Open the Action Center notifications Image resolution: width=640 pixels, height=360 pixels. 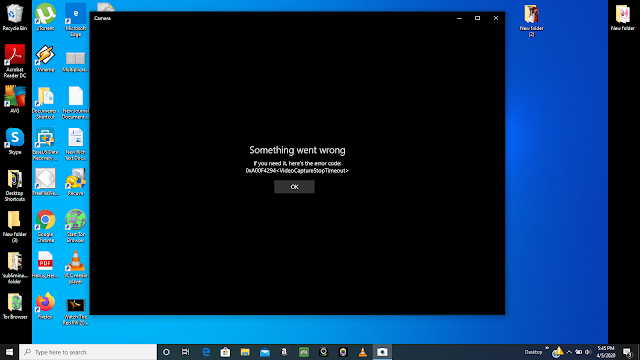click(x=628, y=352)
